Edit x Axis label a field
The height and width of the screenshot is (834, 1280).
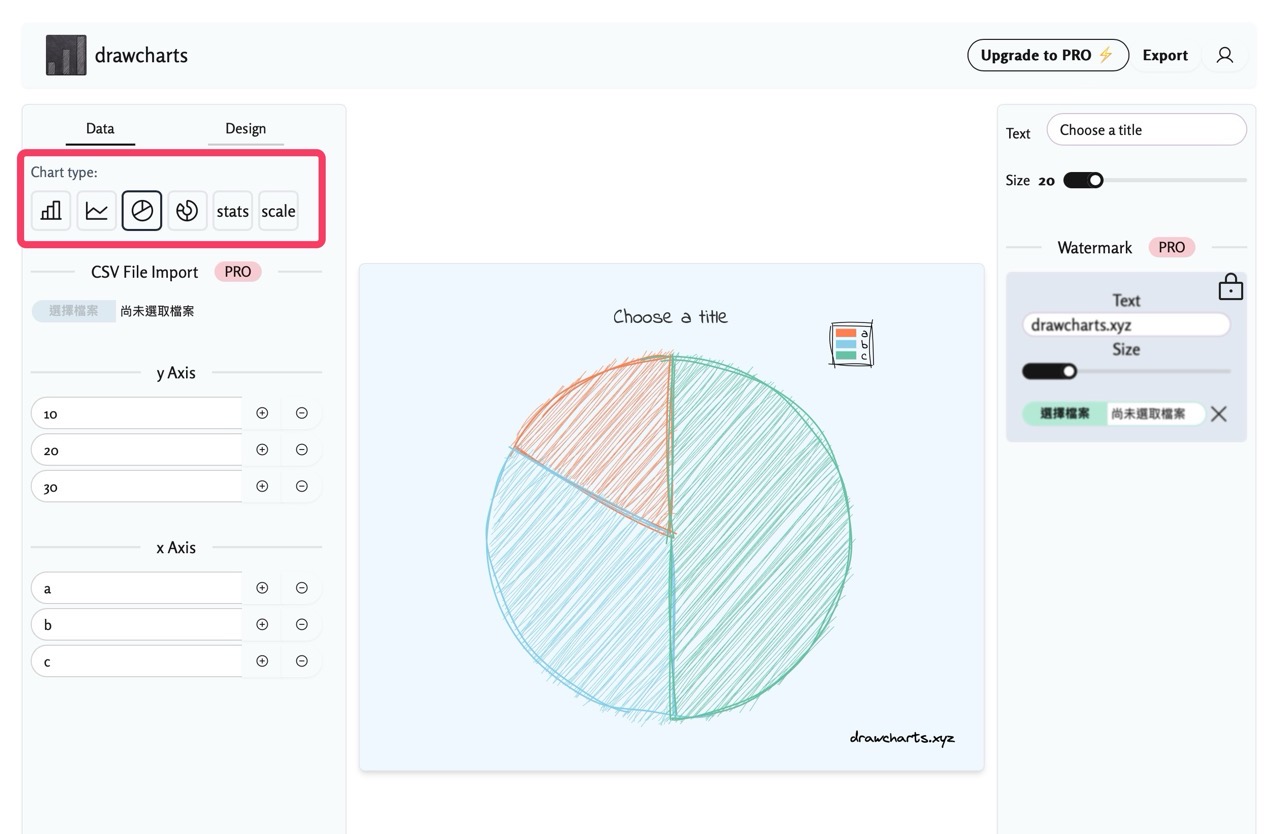tap(137, 588)
